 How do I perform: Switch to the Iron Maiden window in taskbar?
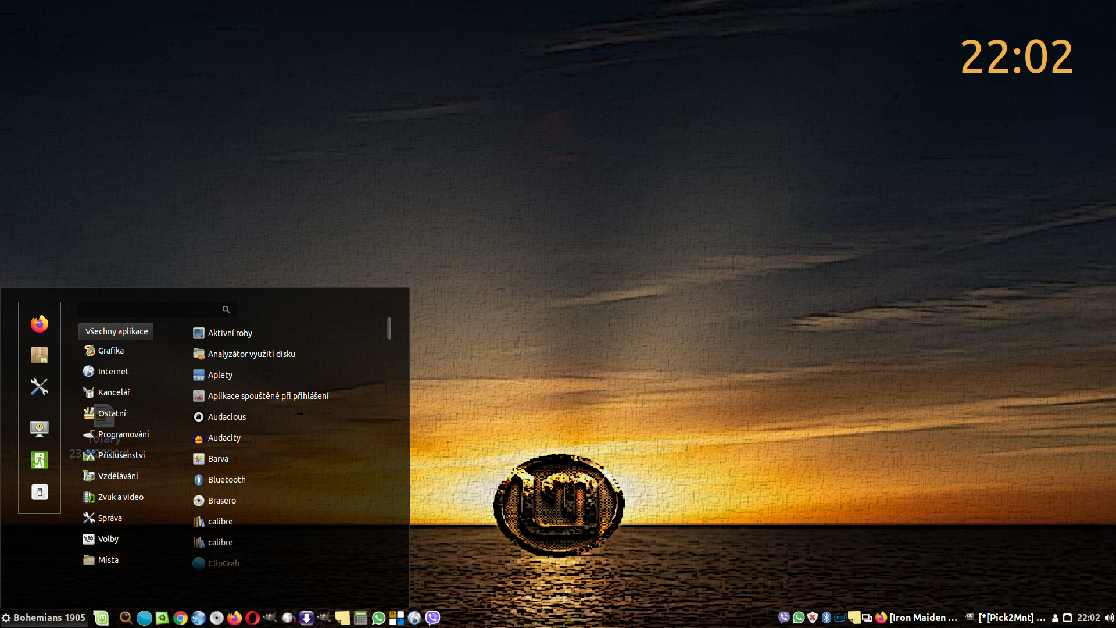coord(916,618)
